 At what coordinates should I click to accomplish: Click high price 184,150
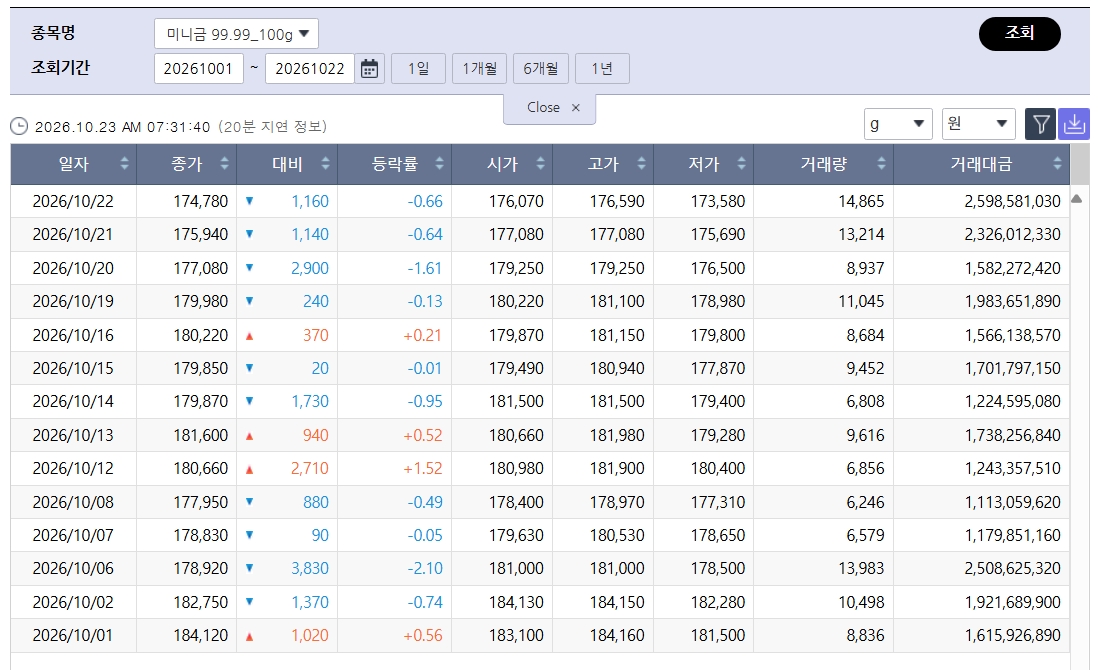pos(617,602)
